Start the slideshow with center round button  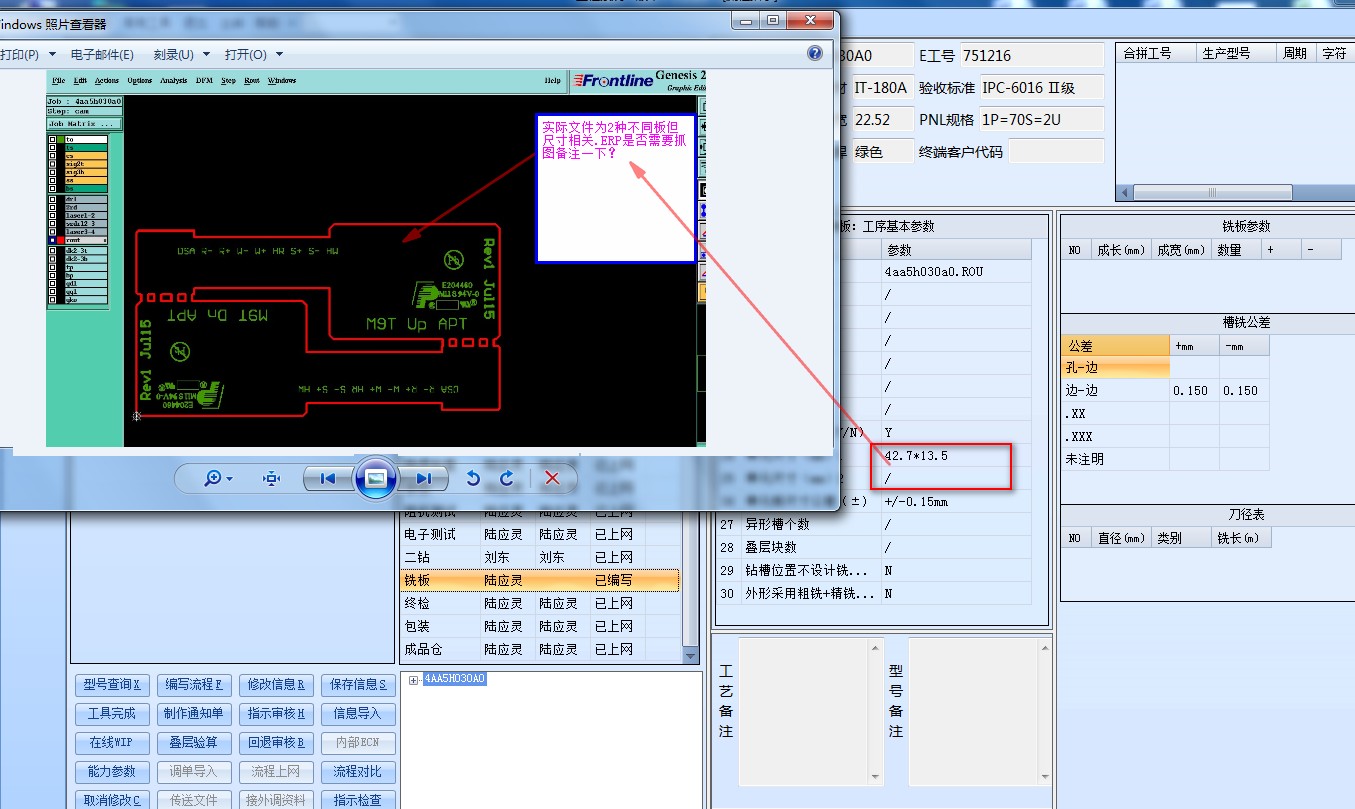(375, 478)
